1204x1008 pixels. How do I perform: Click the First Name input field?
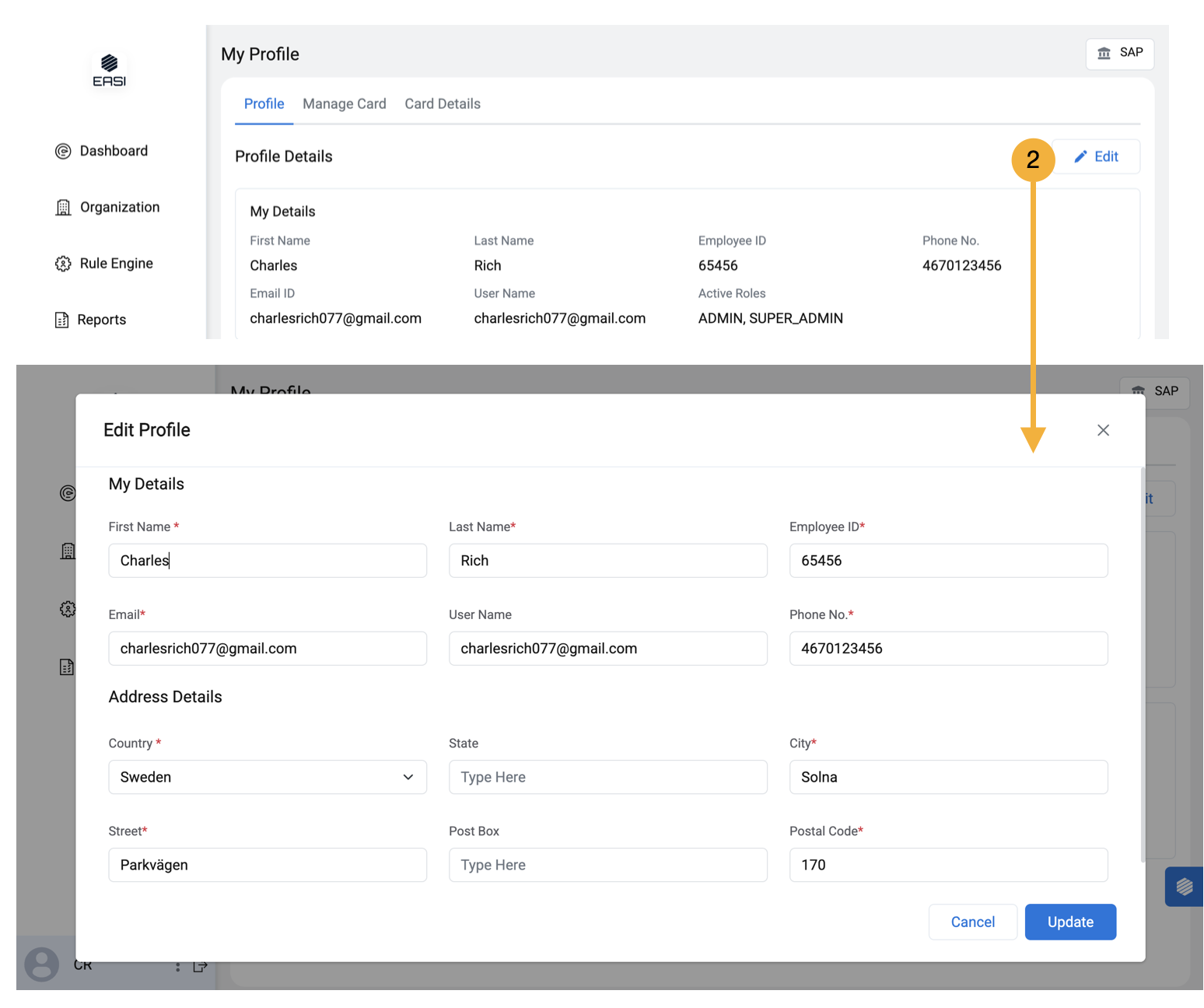pos(267,561)
